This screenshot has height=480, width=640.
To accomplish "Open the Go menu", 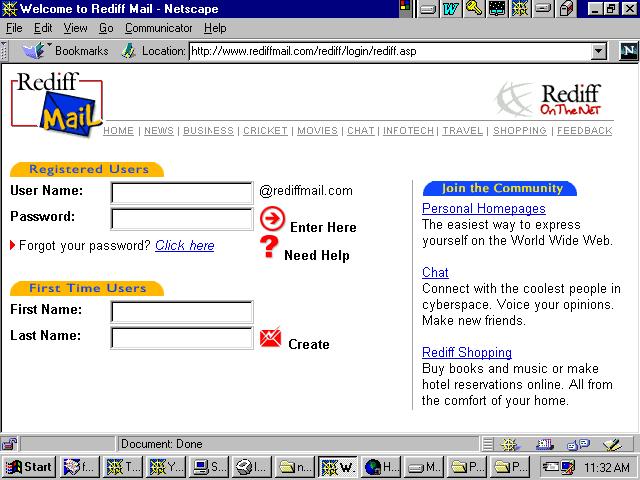I will coord(106,28).
